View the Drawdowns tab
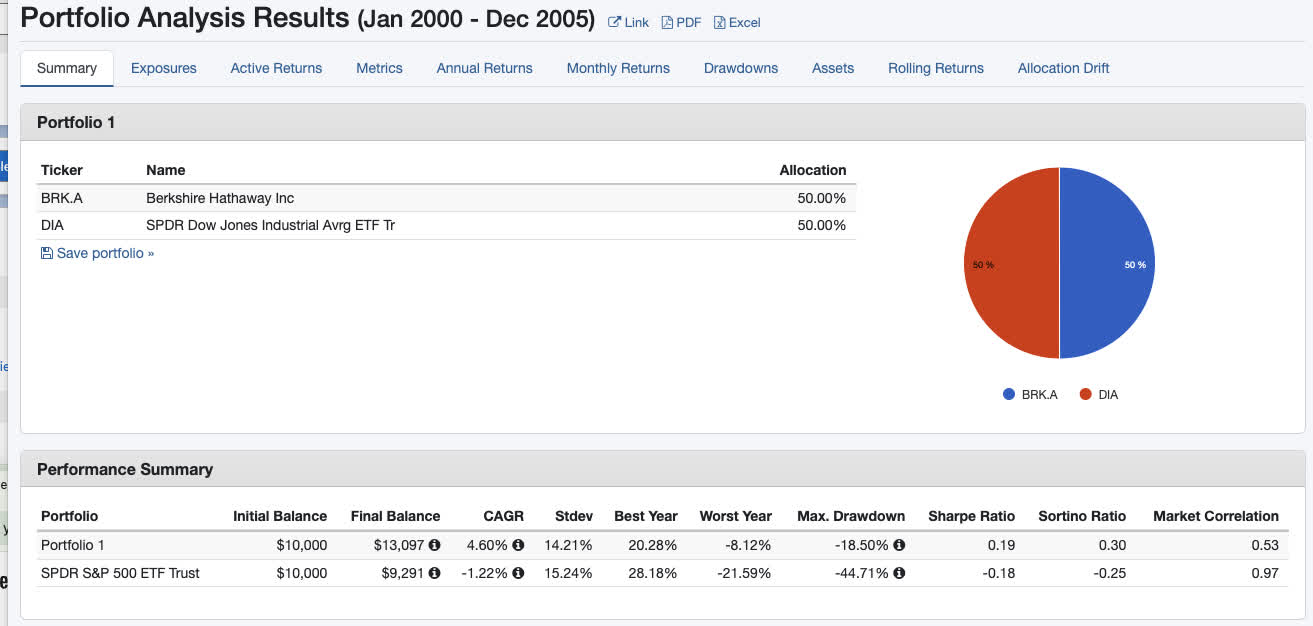1313x626 pixels. point(741,68)
